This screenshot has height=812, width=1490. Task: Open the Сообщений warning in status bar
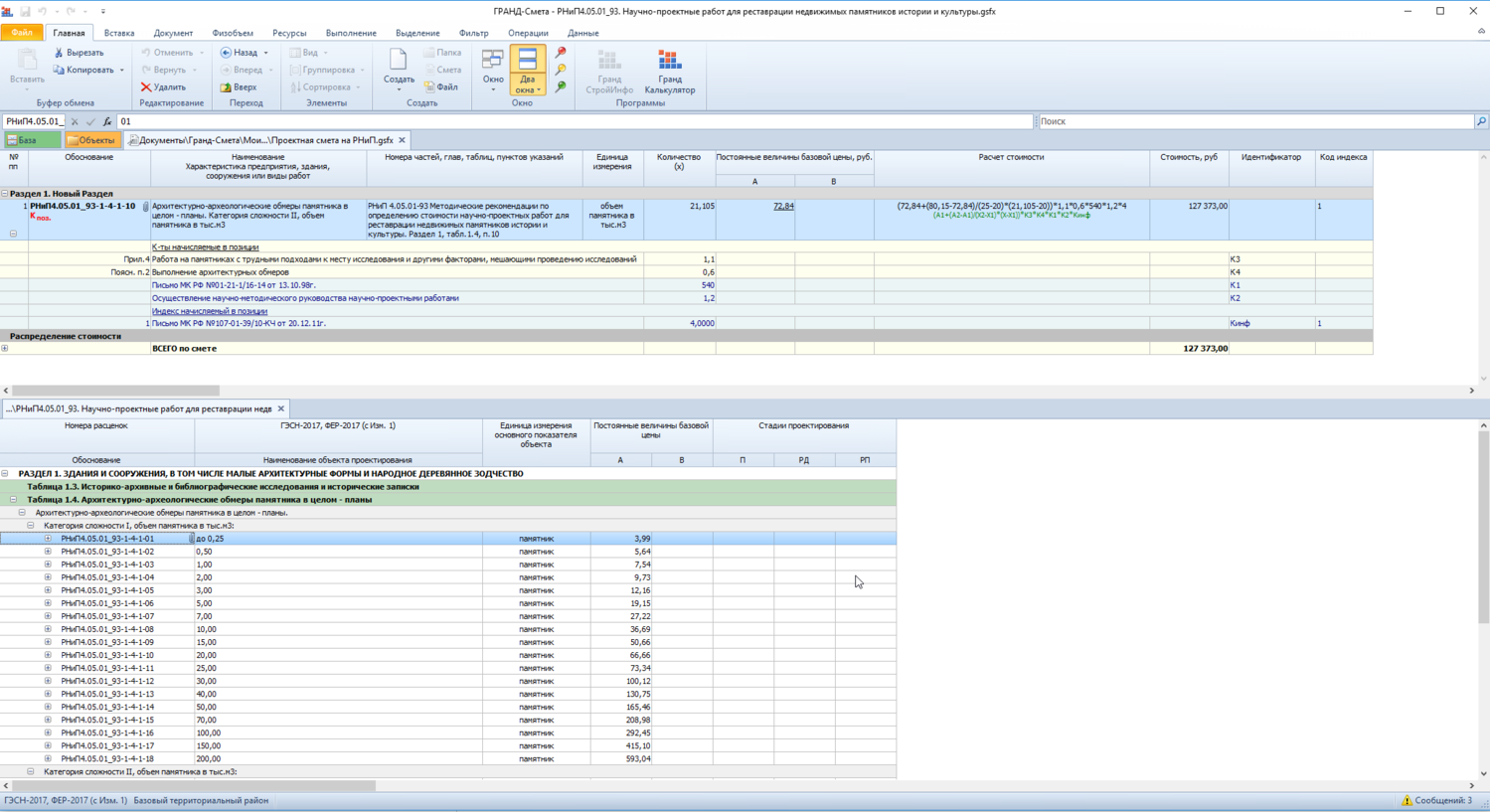(x=1436, y=800)
